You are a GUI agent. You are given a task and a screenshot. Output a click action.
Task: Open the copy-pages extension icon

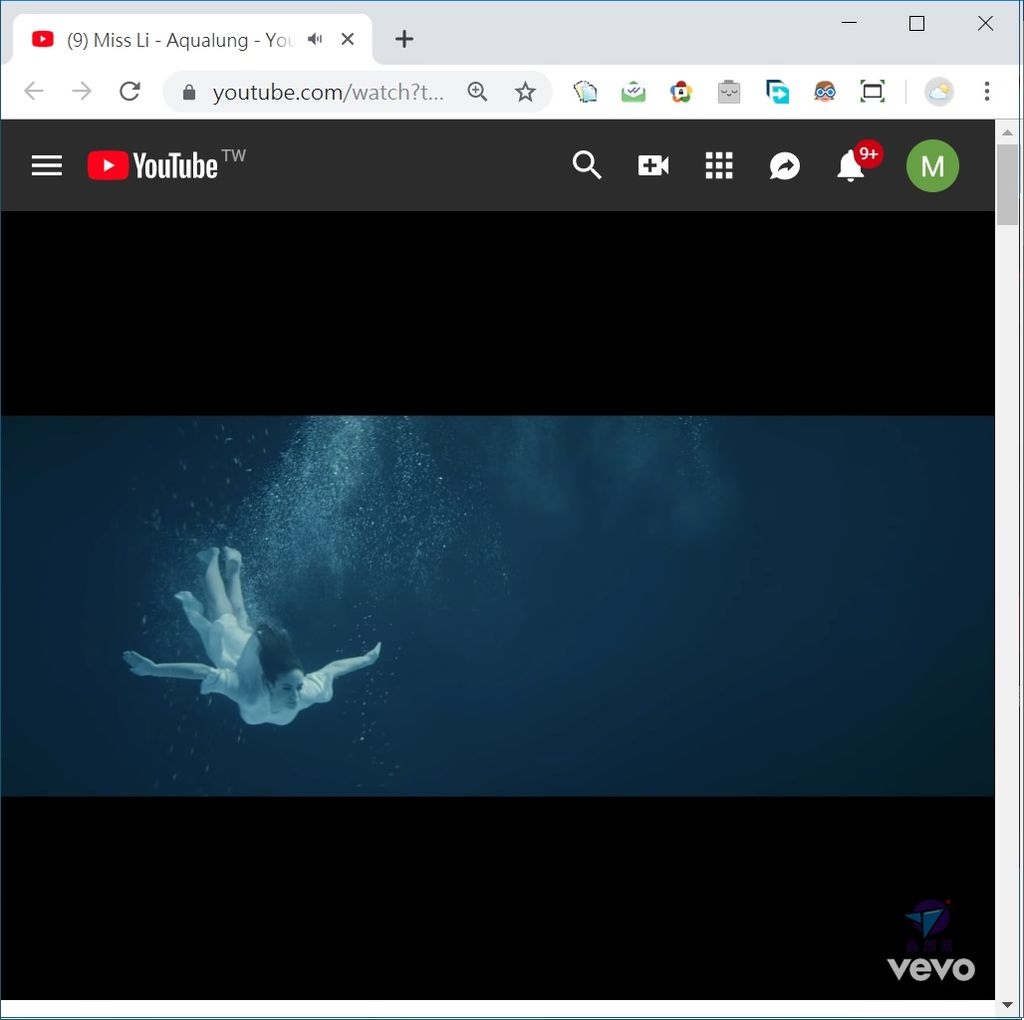coord(585,91)
